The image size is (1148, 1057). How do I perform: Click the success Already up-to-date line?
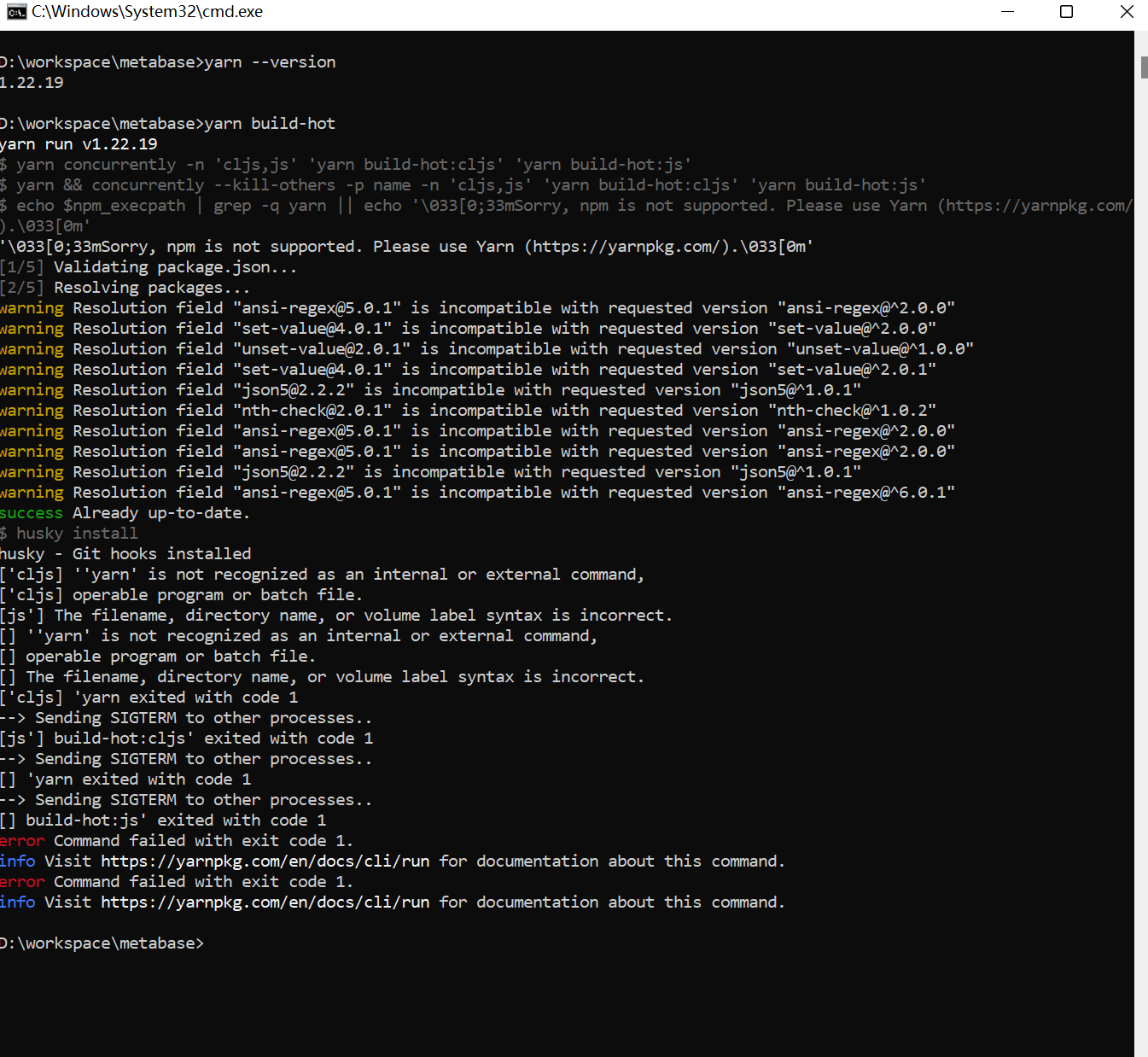tap(124, 512)
